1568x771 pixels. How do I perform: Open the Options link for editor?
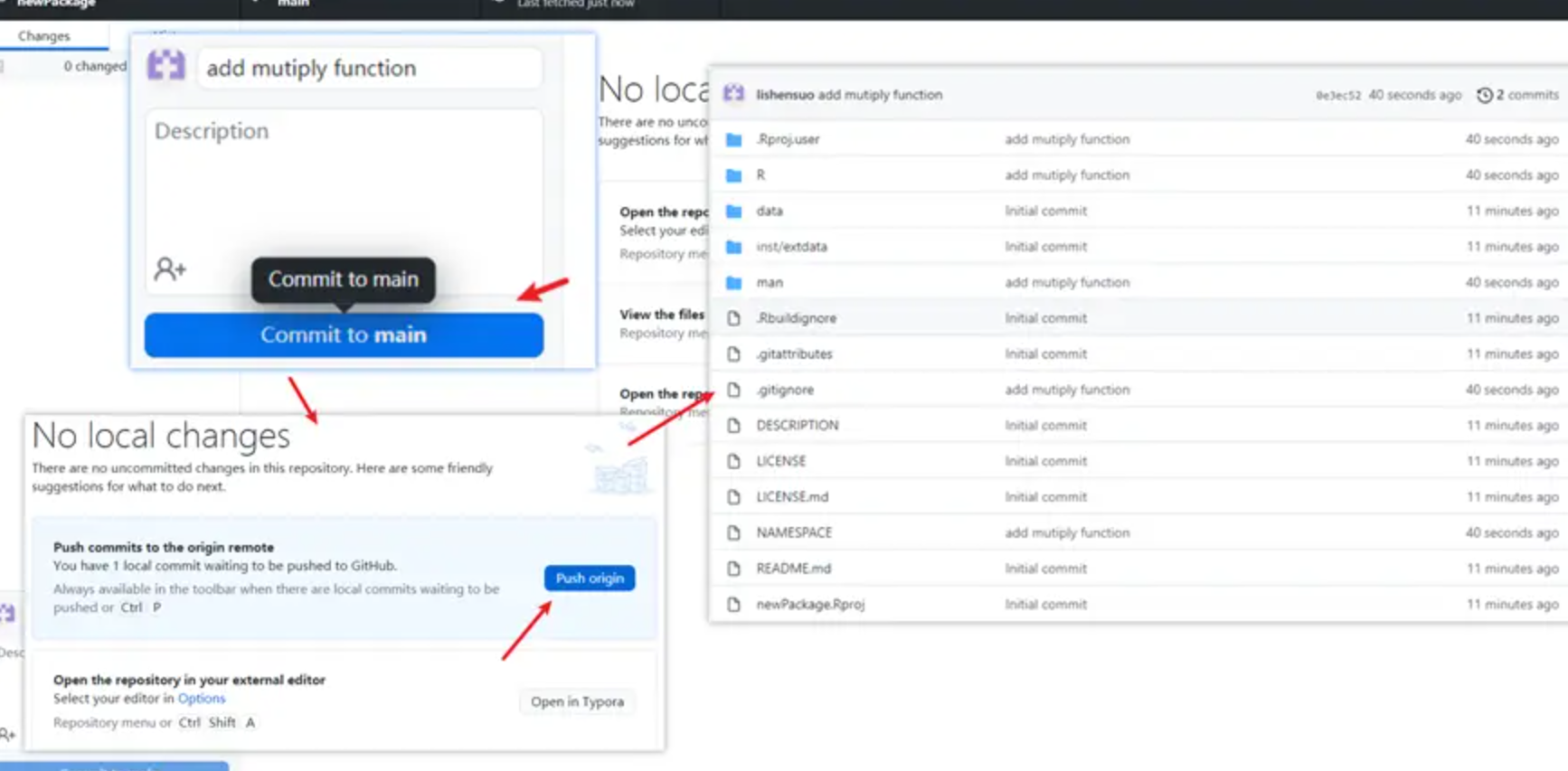pyautogui.click(x=201, y=699)
